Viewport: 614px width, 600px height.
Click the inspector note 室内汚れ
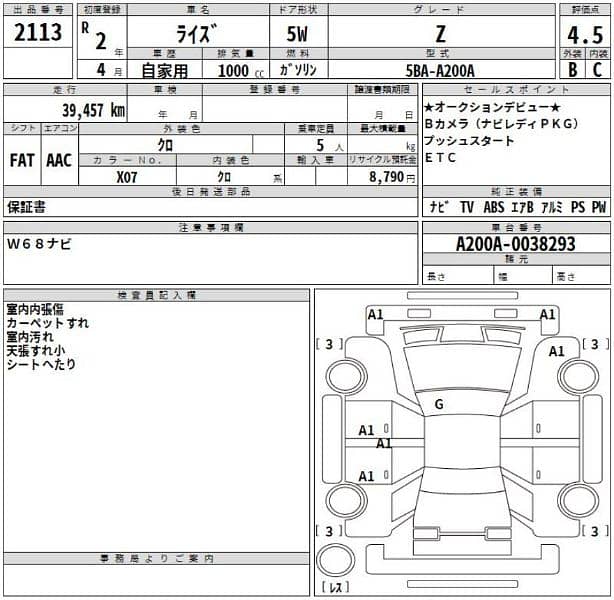click(x=30, y=337)
